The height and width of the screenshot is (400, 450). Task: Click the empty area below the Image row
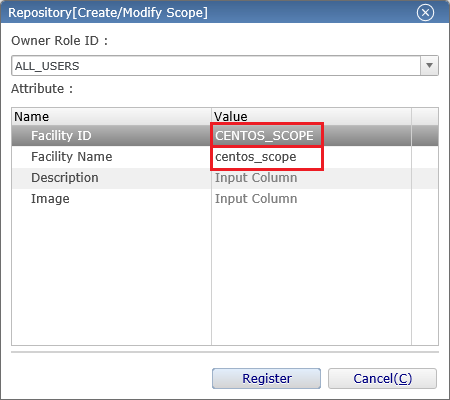point(211,277)
